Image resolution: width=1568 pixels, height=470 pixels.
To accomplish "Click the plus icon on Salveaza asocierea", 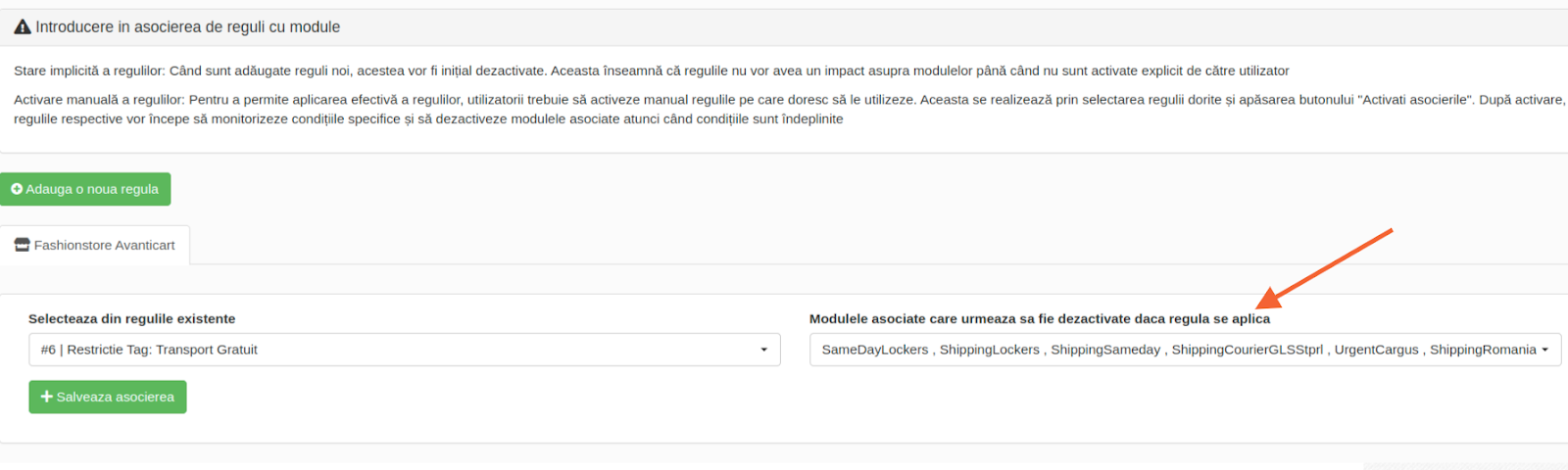I will tap(46, 397).
